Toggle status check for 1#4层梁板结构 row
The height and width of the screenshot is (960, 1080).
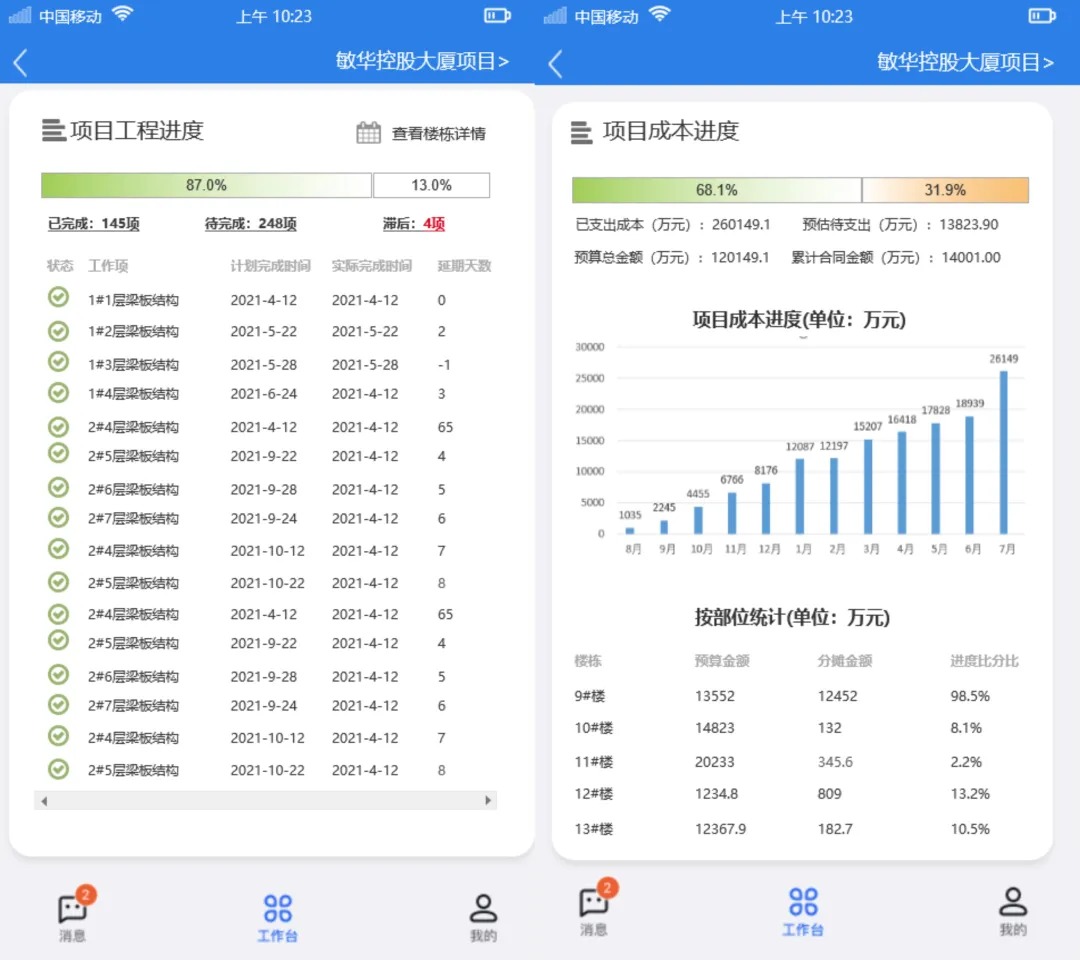[x=59, y=392]
